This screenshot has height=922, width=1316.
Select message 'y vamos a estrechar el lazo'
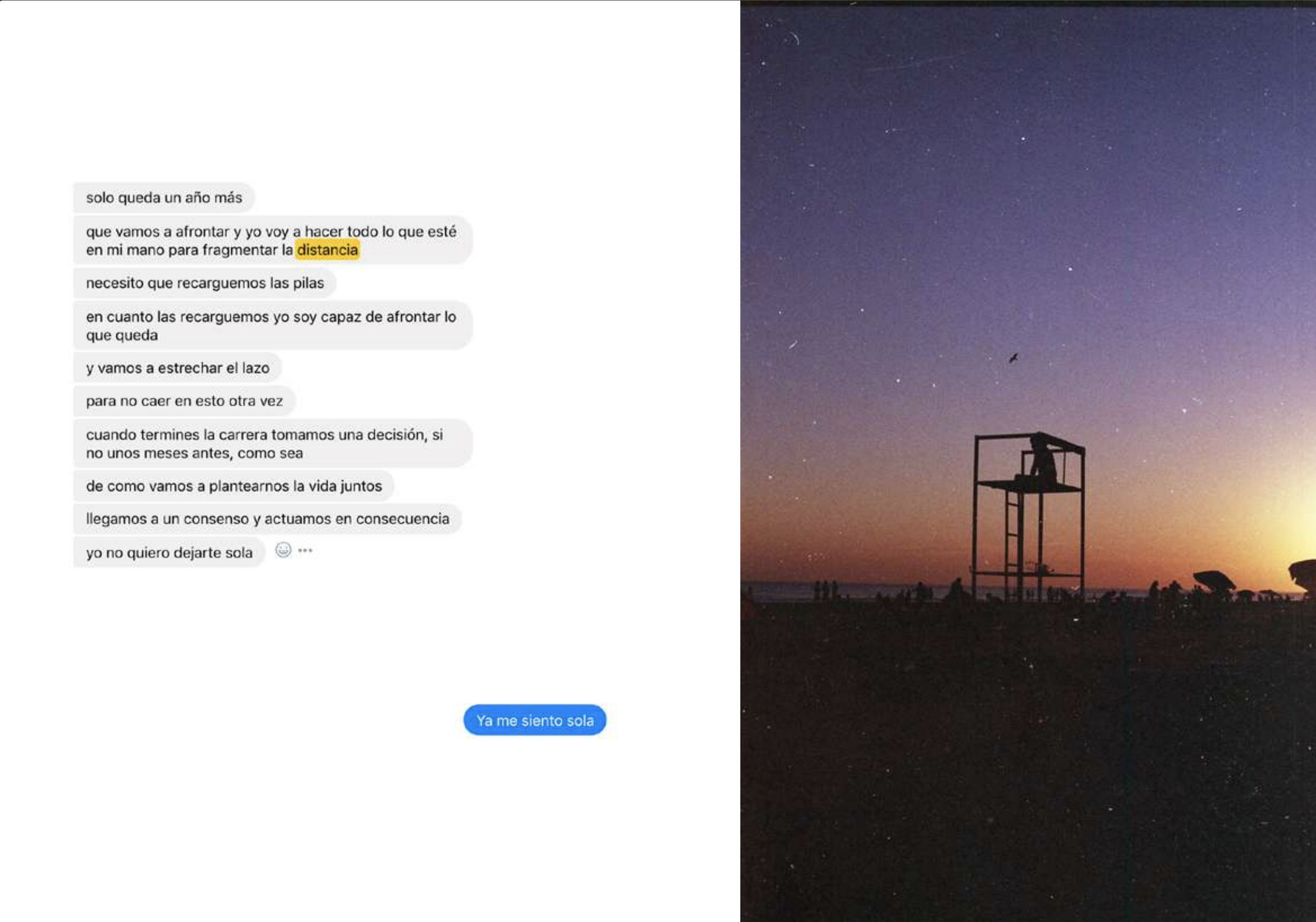[178, 367]
